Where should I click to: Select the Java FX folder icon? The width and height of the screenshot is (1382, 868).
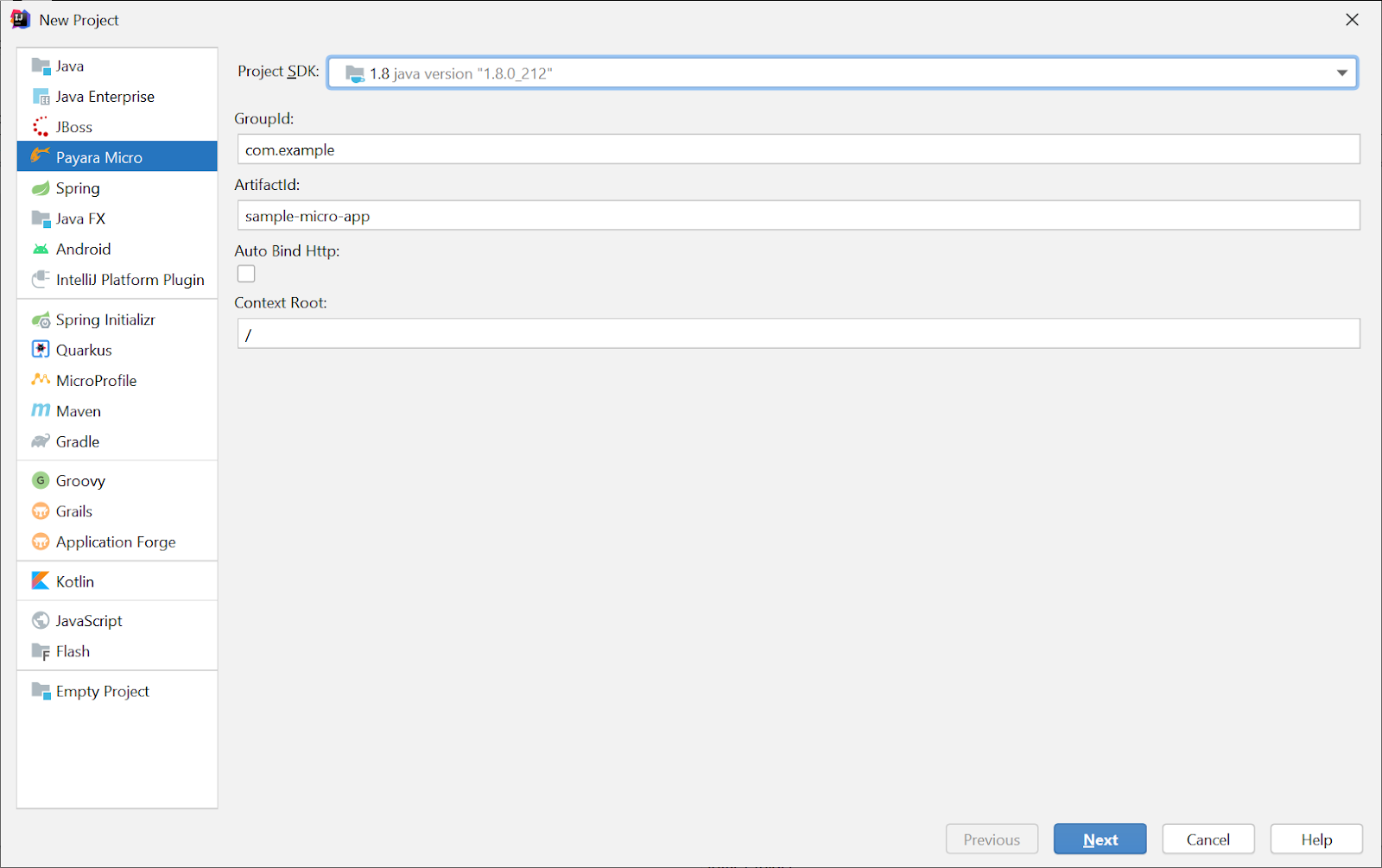click(41, 219)
